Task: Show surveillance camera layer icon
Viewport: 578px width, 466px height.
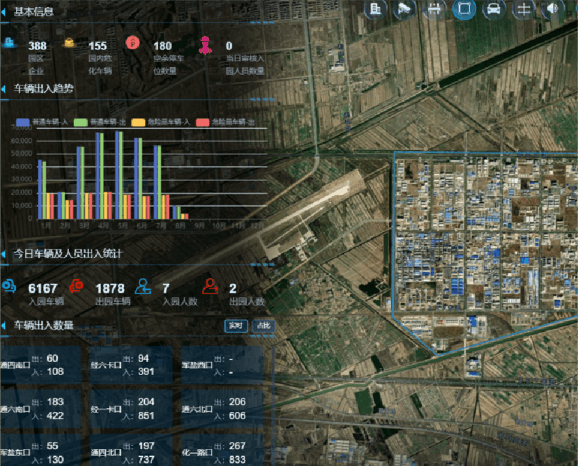Action: (x=404, y=8)
